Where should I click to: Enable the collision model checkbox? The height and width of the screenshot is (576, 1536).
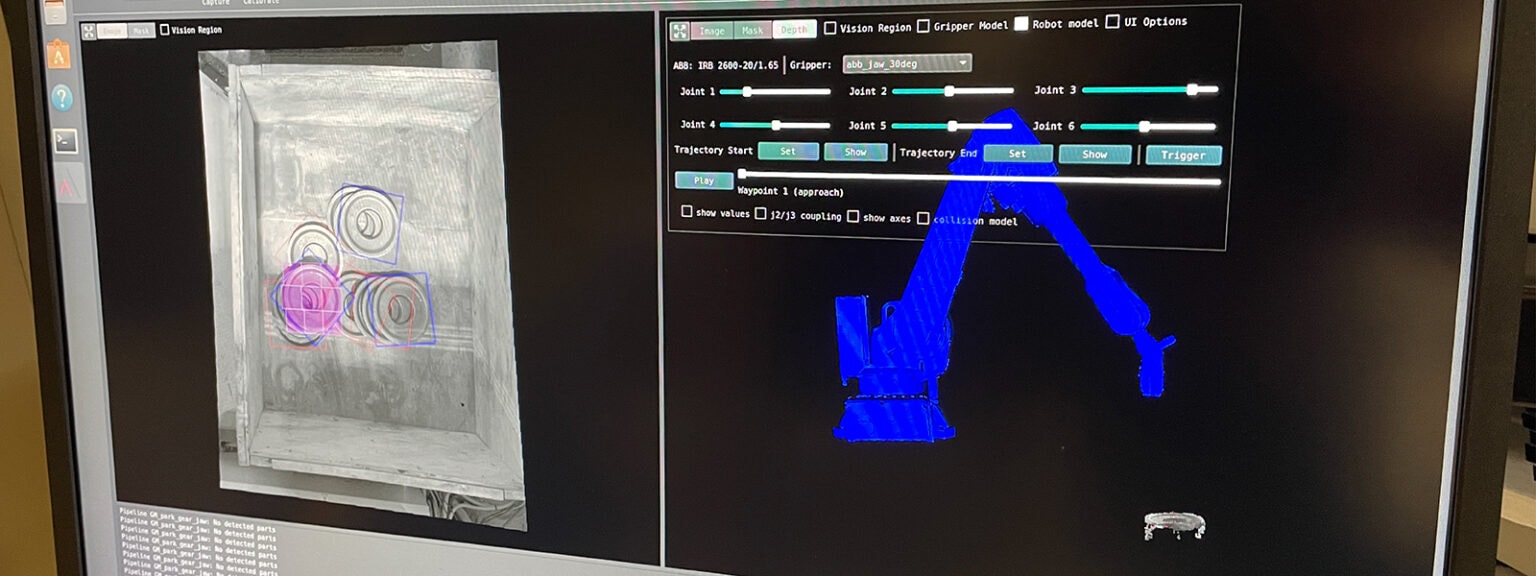click(924, 219)
